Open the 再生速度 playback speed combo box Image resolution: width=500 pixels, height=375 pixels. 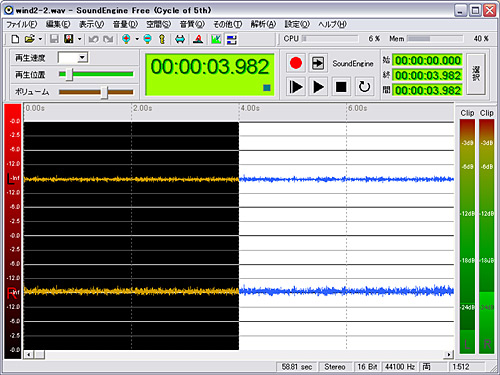coord(73,57)
